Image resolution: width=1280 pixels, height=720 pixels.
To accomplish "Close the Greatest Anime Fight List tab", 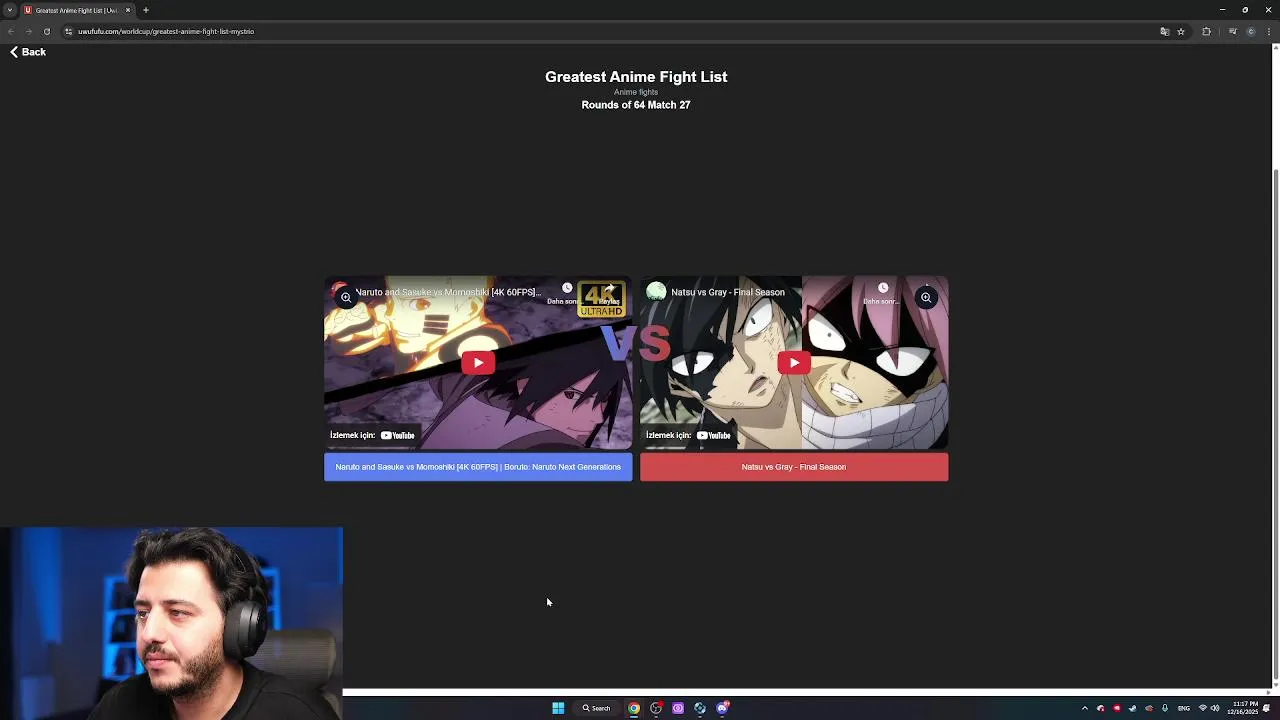I will point(128,10).
